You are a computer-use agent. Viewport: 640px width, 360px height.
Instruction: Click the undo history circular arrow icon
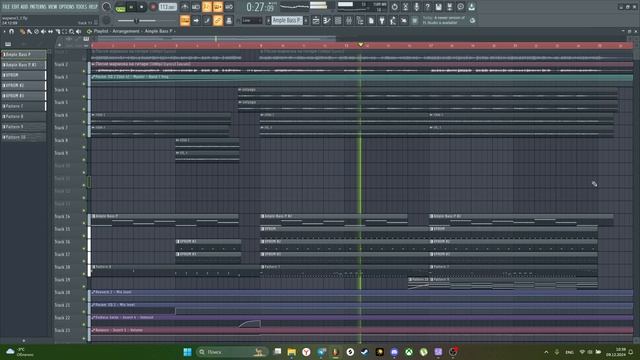click(394, 7)
